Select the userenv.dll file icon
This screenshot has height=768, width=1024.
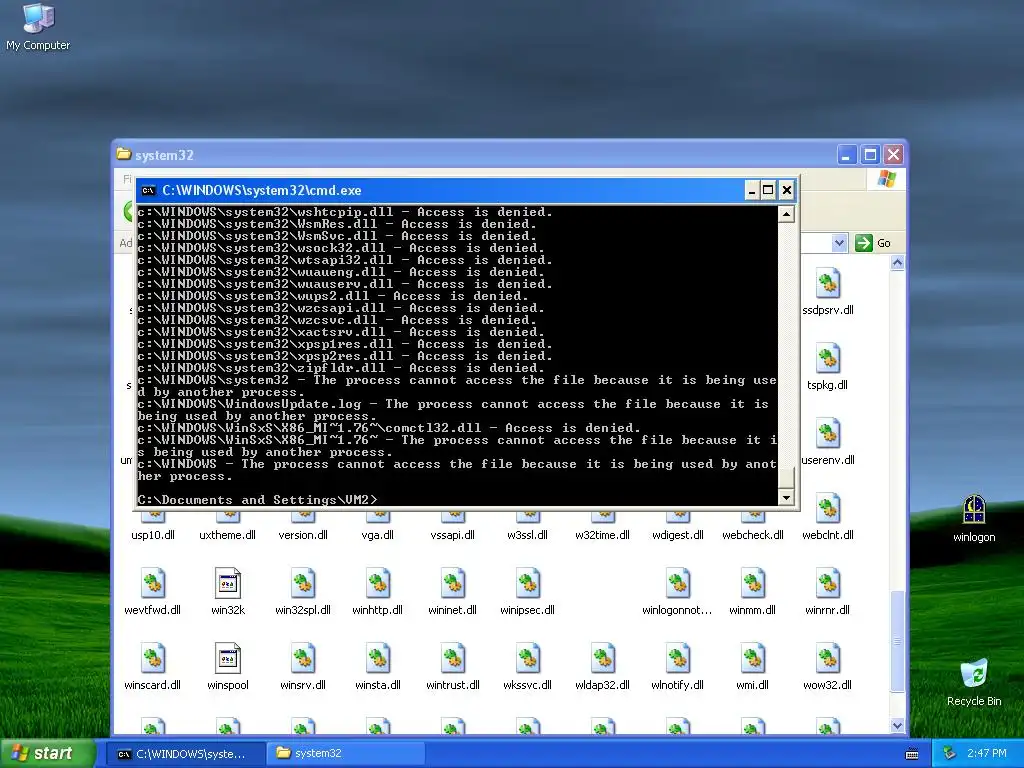(x=827, y=434)
